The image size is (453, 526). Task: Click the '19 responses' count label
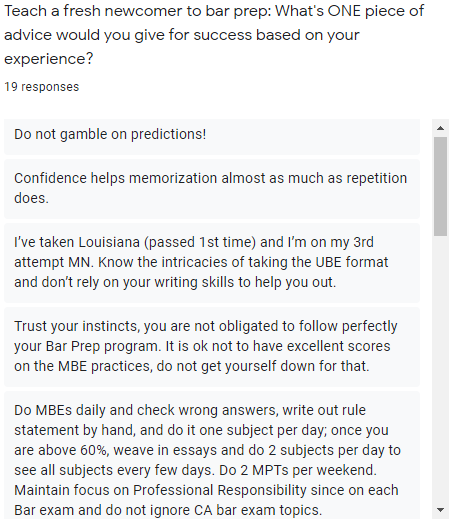point(42,87)
